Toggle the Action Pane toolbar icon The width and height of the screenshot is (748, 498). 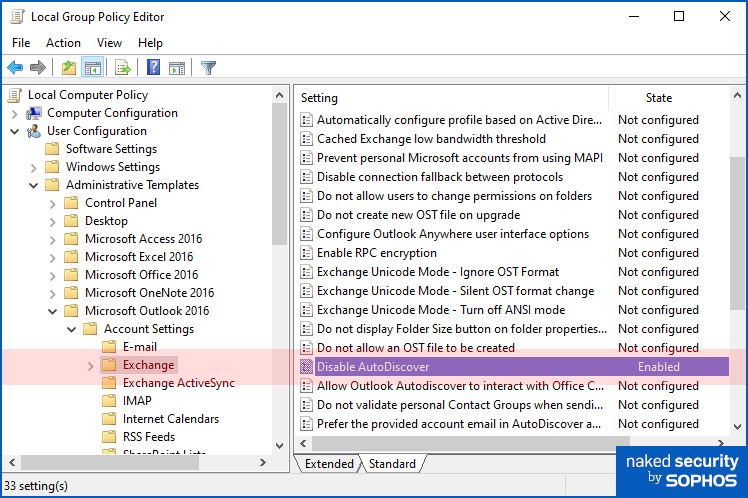pos(177,68)
